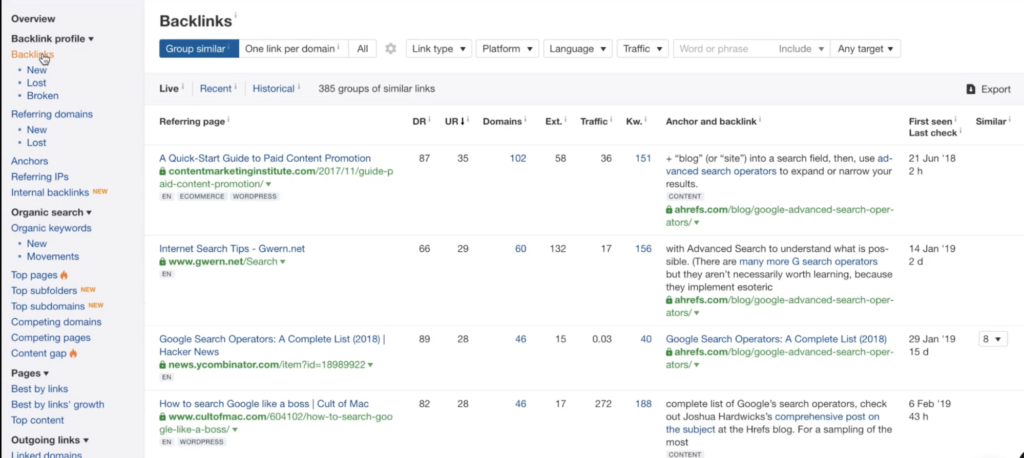Switch to the Recent tab
Image resolution: width=1024 pixels, height=458 pixels.
click(216, 89)
